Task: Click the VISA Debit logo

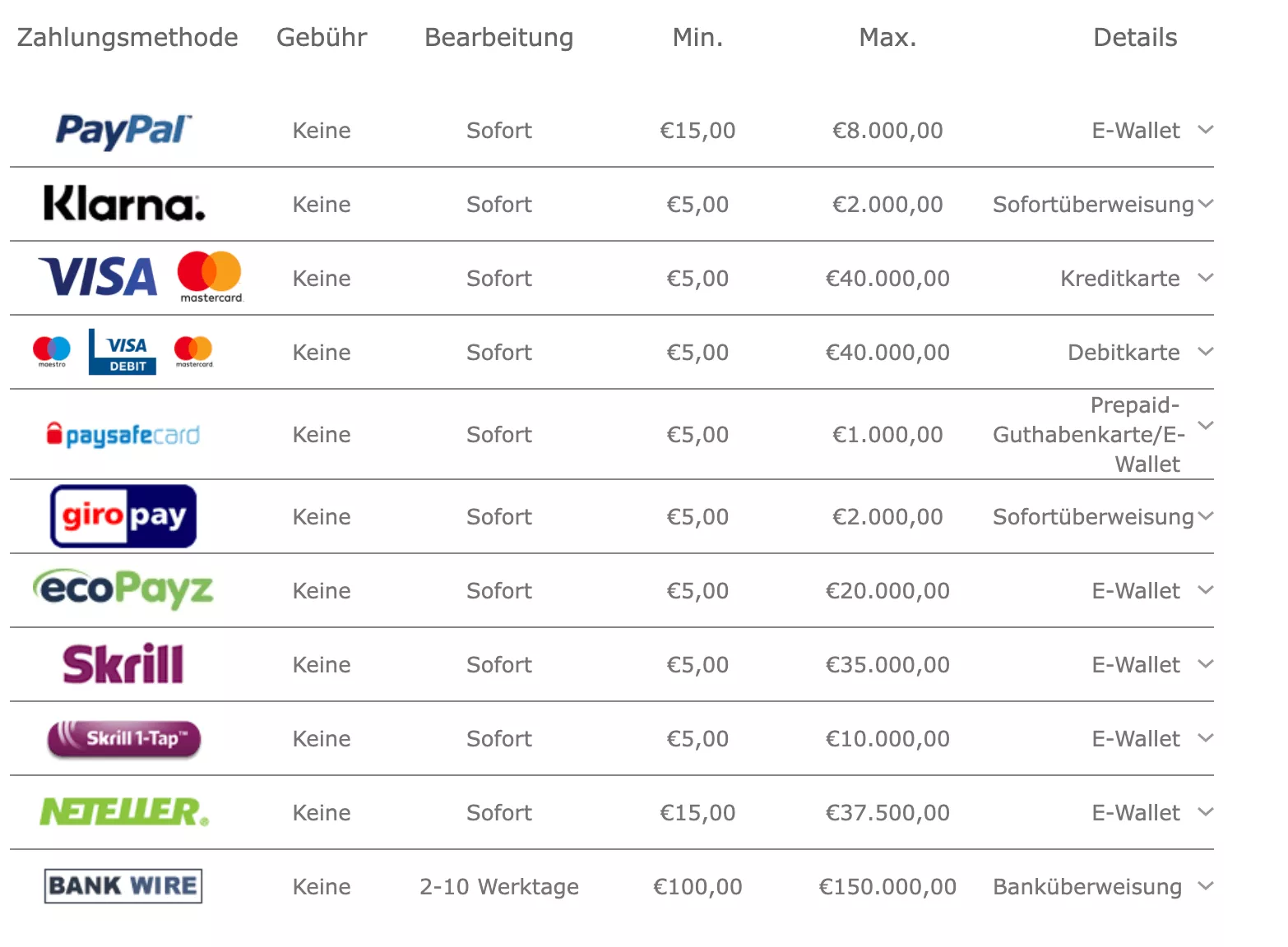Action: coord(123,352)
